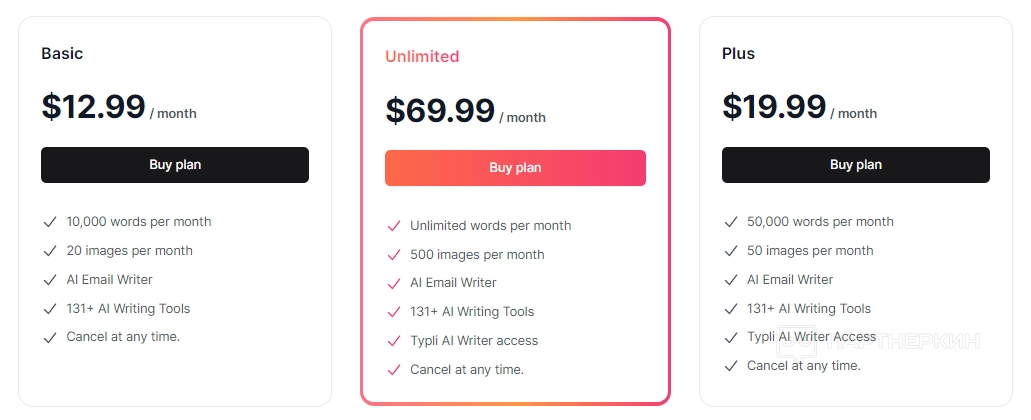The image size is (1031, 420).
Task: Click AI Email Writer text in Plus plan
Action: (790, 280)
